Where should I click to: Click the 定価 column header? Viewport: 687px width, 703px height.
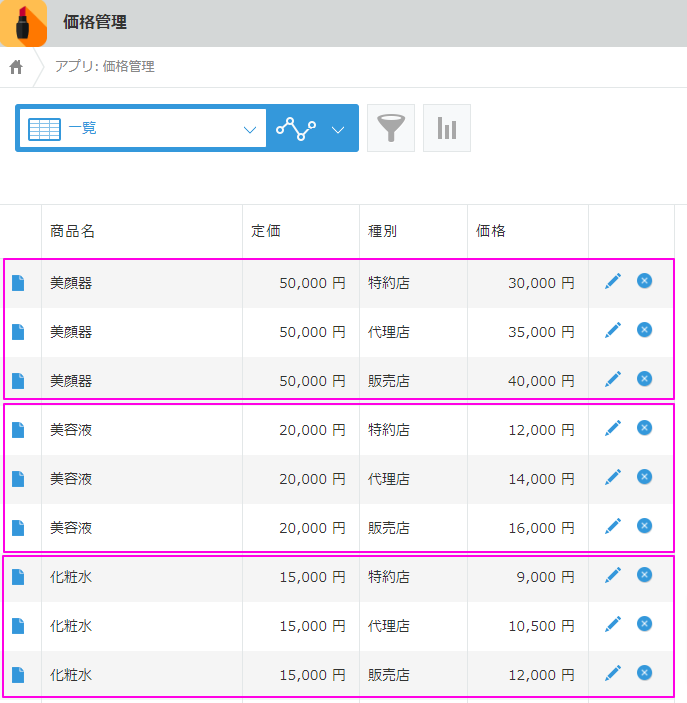click(266, 231)
